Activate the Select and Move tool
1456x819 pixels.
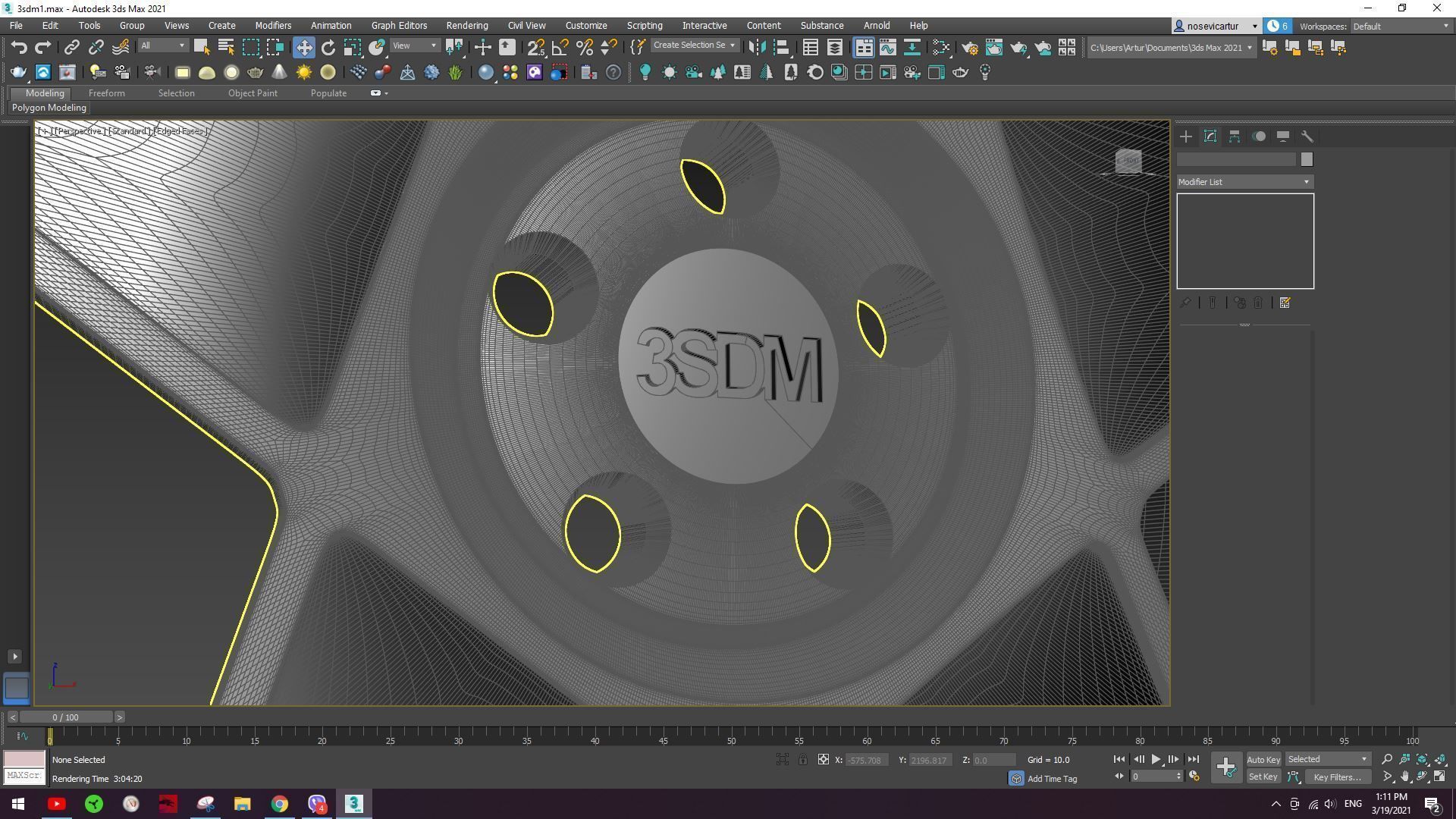(303, 47)
